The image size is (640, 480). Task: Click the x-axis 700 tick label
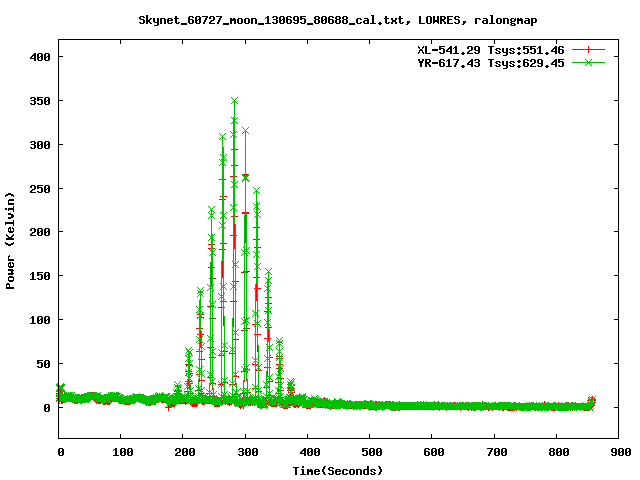(496, 452)
